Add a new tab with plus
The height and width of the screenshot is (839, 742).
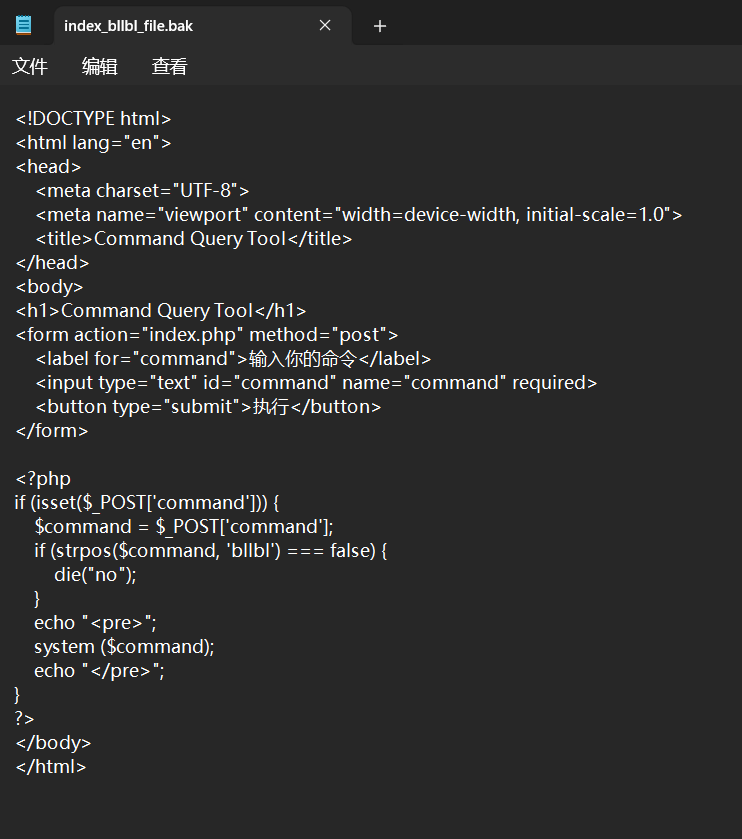380,26
